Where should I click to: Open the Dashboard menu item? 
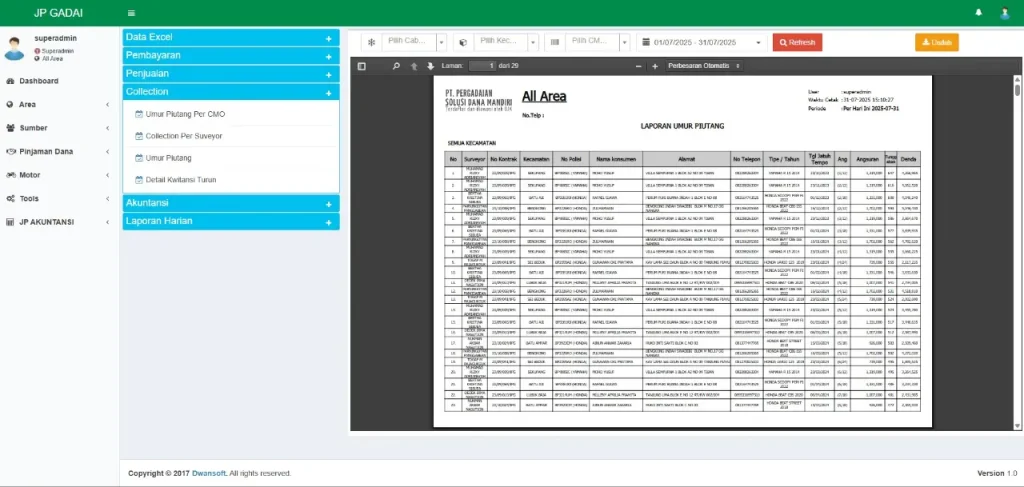(x=59, y=81)
